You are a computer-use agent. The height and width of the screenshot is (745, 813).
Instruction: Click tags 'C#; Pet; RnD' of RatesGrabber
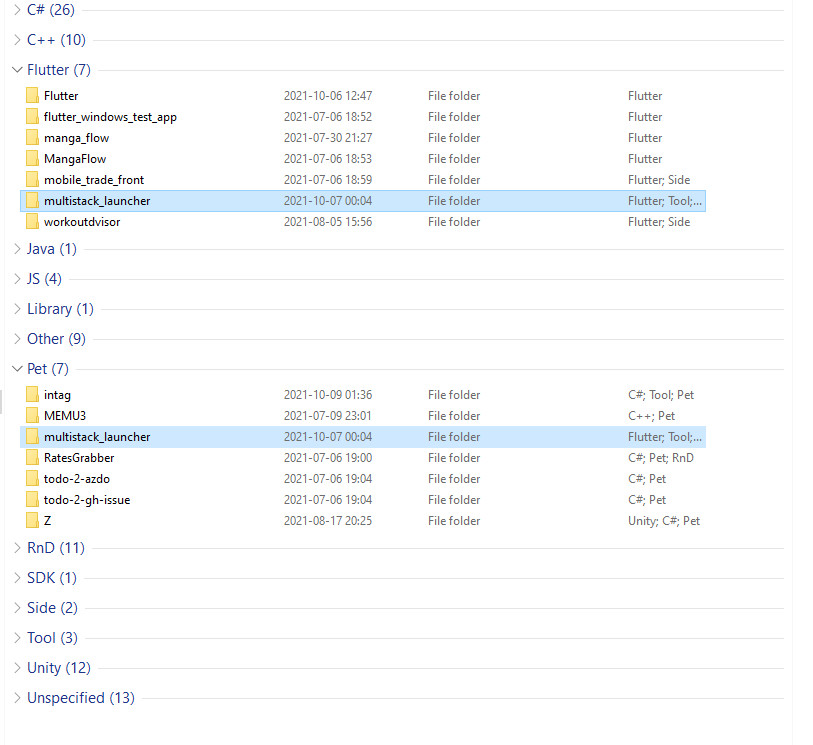point(661,458)
